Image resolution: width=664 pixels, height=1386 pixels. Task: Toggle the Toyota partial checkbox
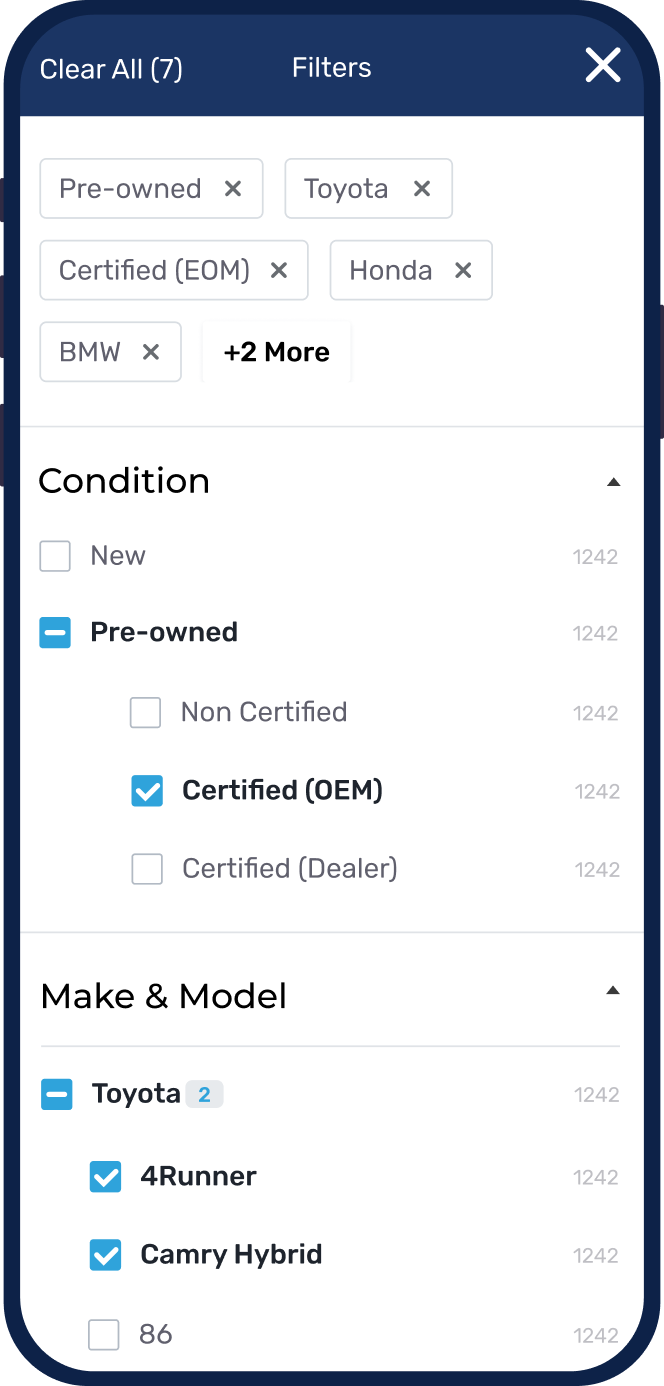[x=56, y=1095]
